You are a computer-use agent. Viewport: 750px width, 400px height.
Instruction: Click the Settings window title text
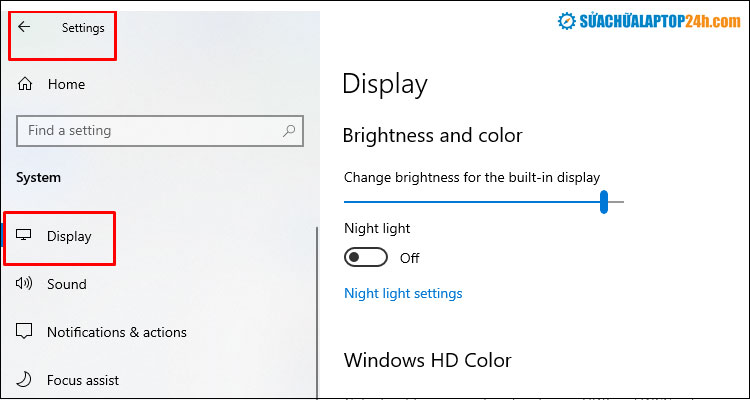[x=83, y=28]
